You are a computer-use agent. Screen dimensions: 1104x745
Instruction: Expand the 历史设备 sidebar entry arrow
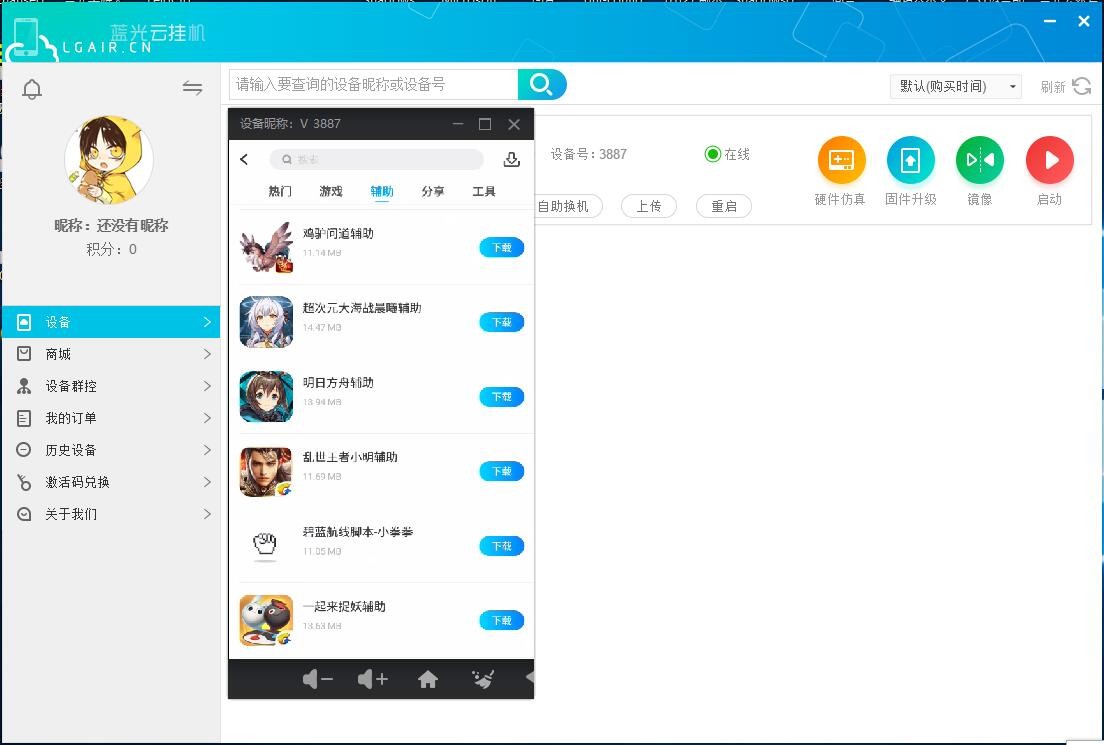[207, 450]
